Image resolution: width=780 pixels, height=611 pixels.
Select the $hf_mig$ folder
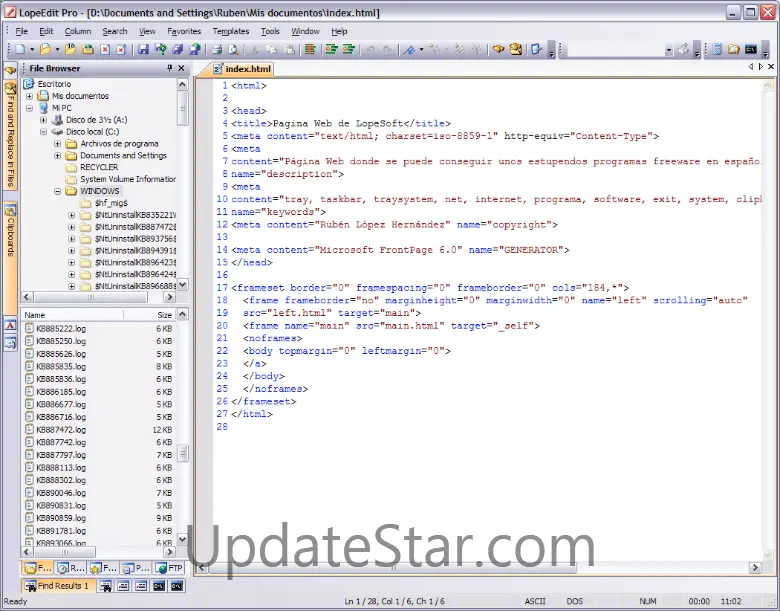tap(111, 203)
